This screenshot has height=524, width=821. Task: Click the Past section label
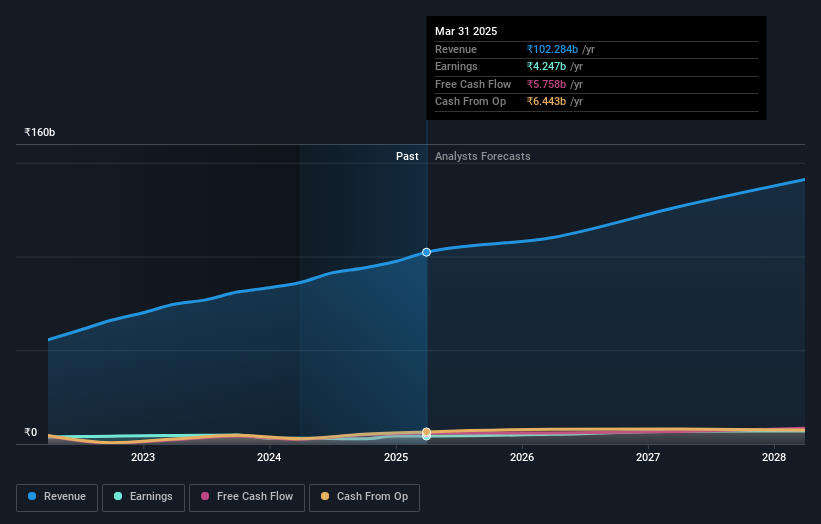407,157
